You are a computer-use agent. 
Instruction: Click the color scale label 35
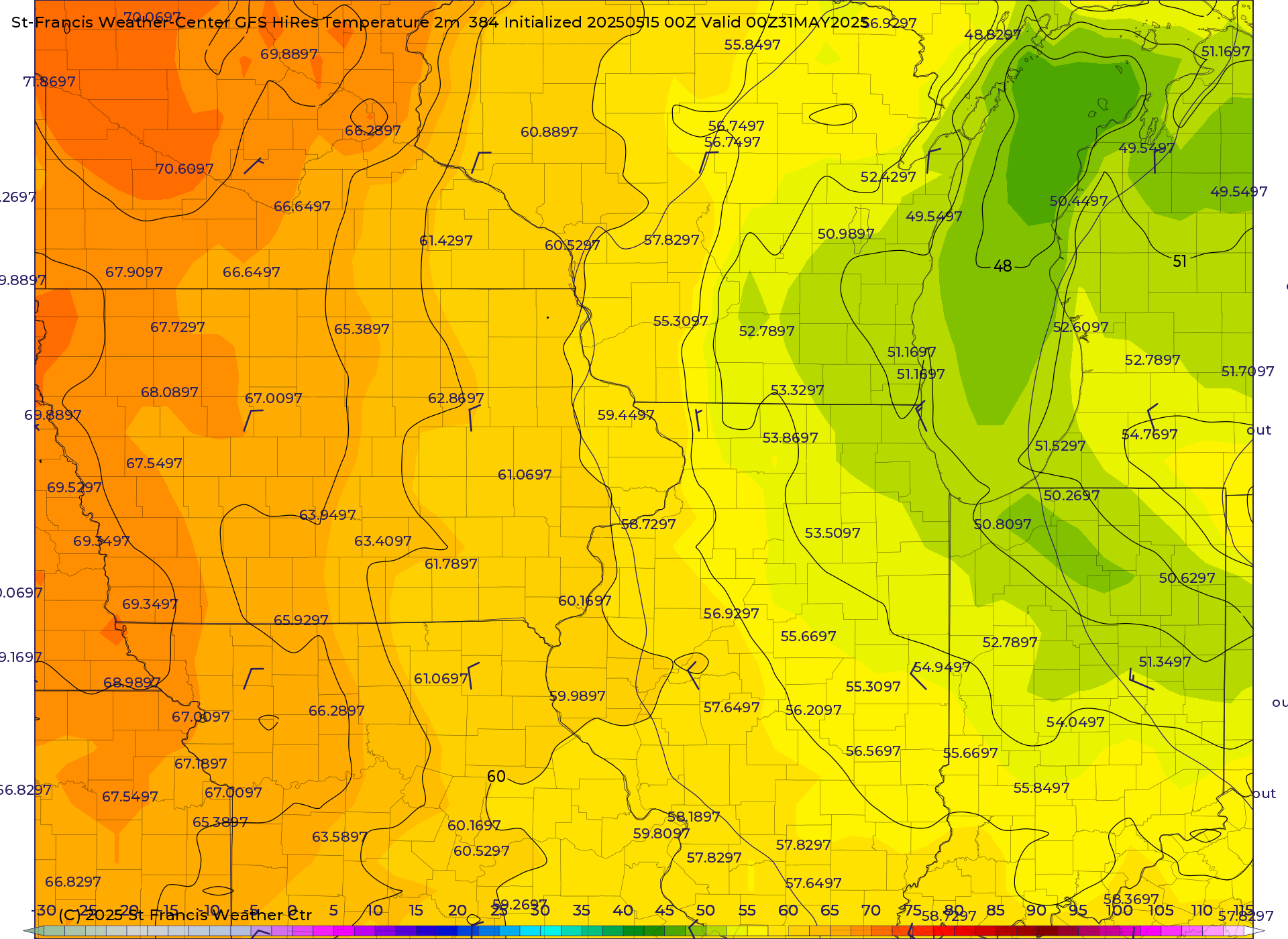click(x=582, y=910)
